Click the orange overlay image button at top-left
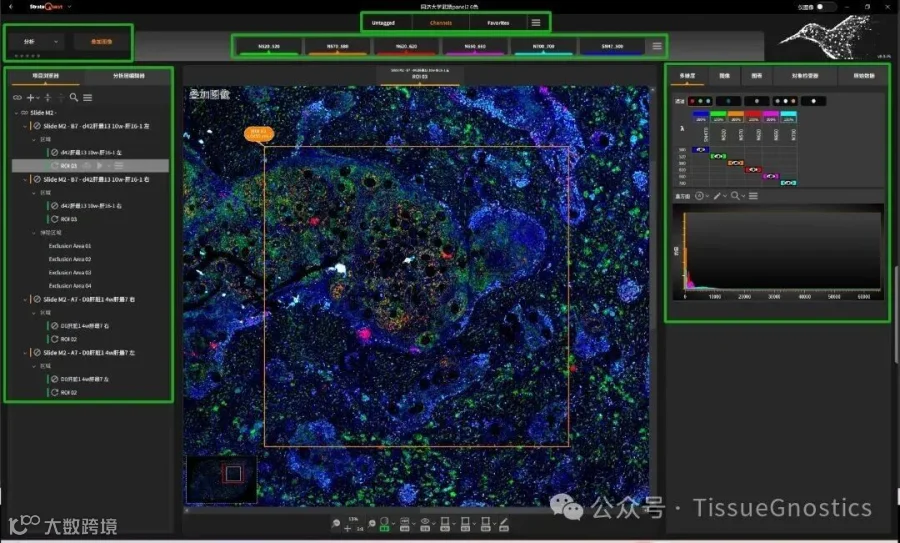900x543 pixels. 102,42
